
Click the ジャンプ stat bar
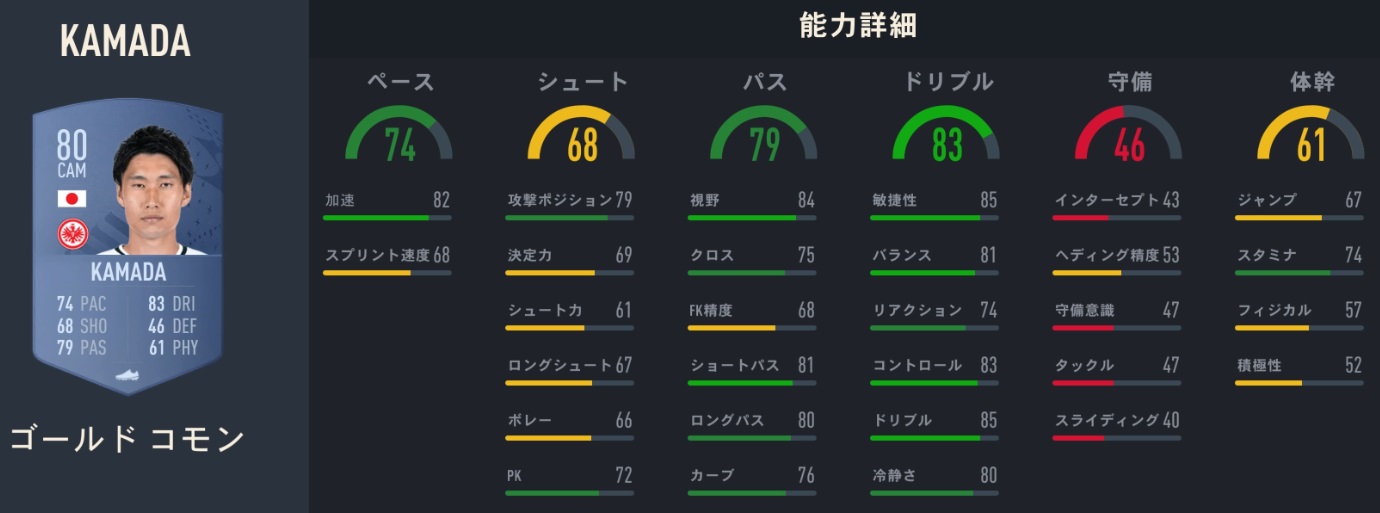coord(1299,217)
